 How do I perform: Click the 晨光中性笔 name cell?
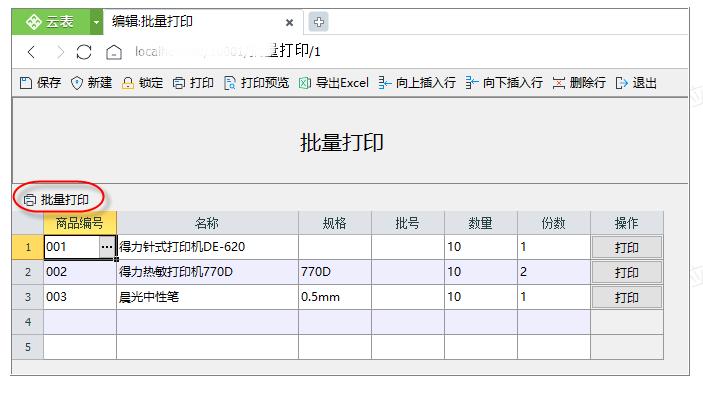click(208, 297)
